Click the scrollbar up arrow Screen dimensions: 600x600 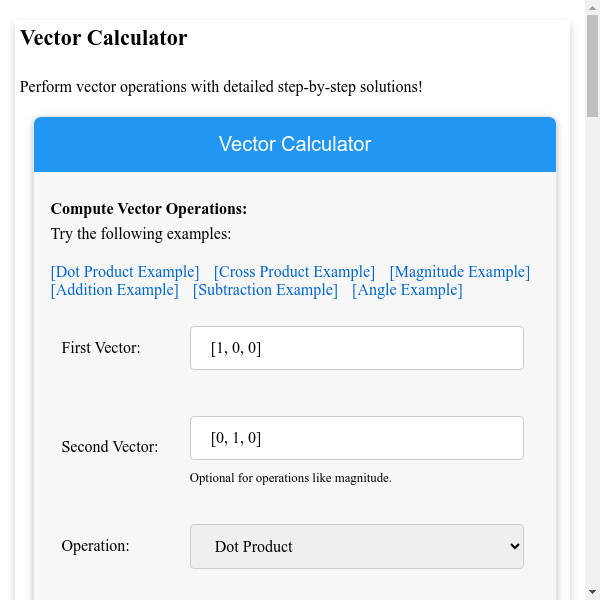pyautogui.click(x=592, y=8)
